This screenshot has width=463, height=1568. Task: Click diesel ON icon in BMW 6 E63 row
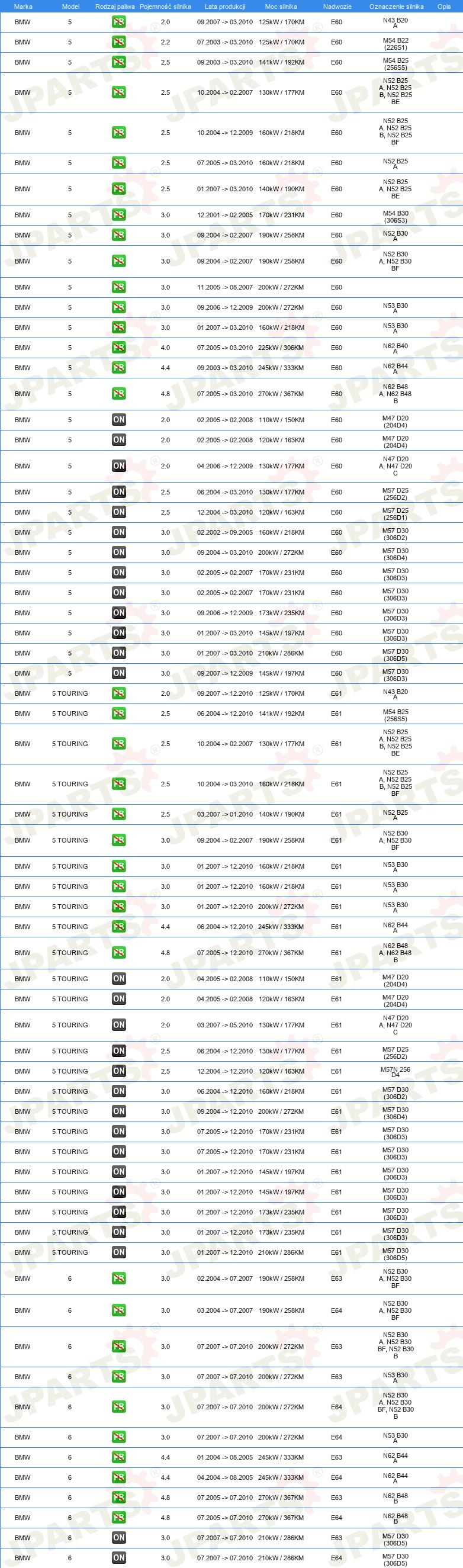point(118,1538)
